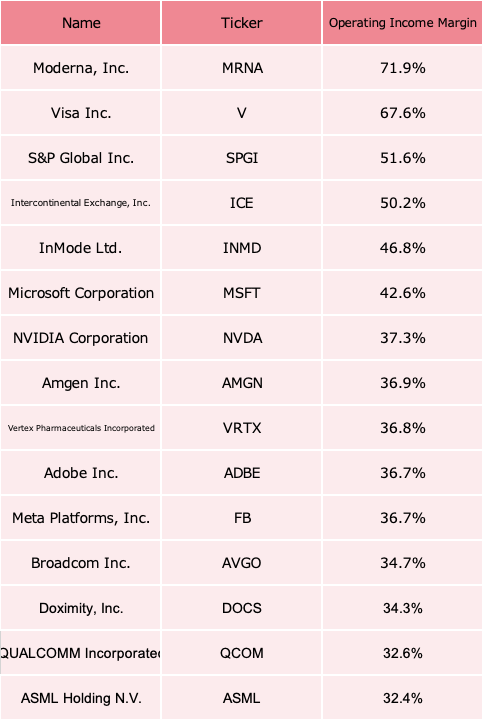Select the SPGI ticker cell
484x721 pixels.
(241, 158)
